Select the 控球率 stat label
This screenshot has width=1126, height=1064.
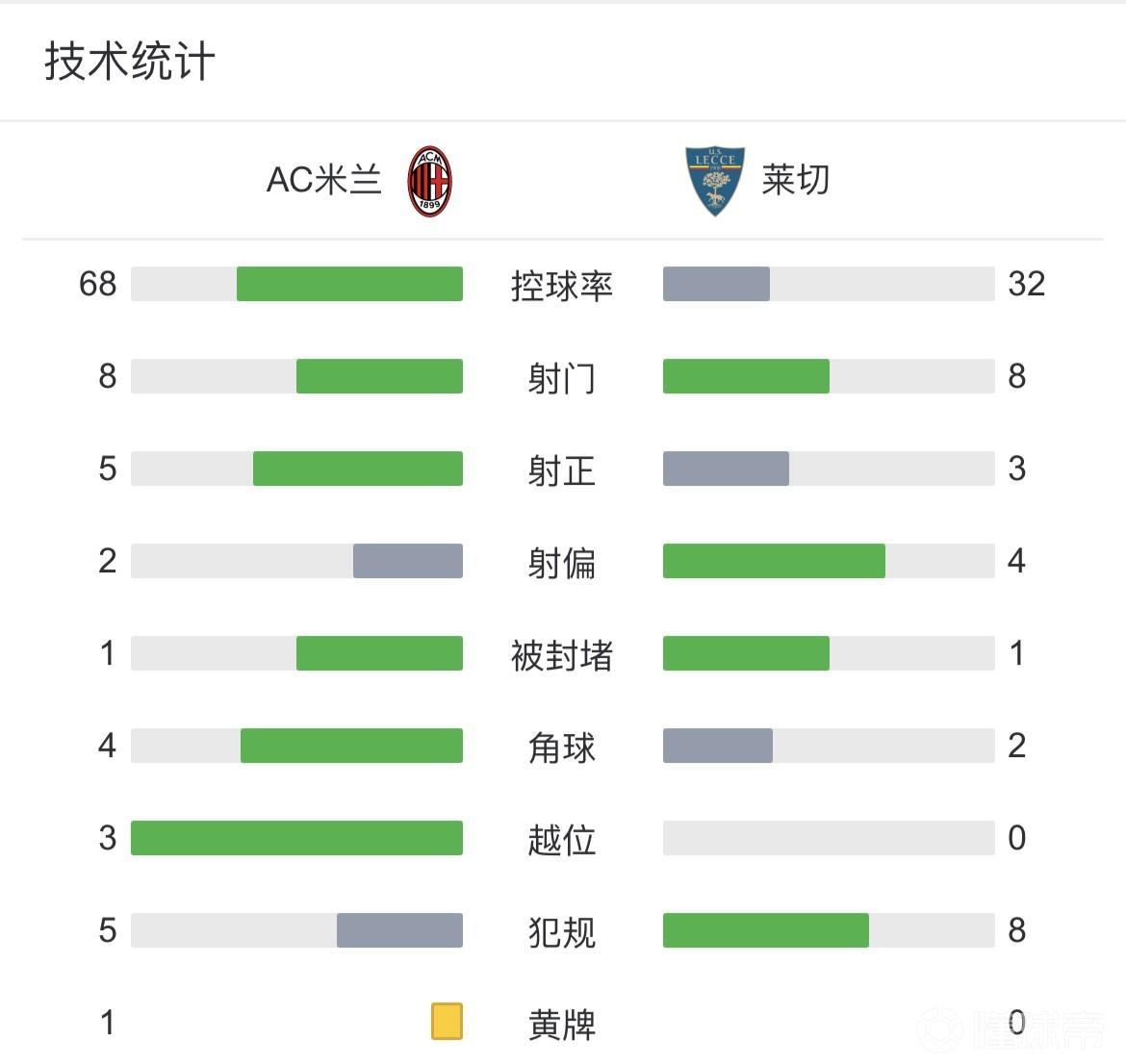coord(562,286)
